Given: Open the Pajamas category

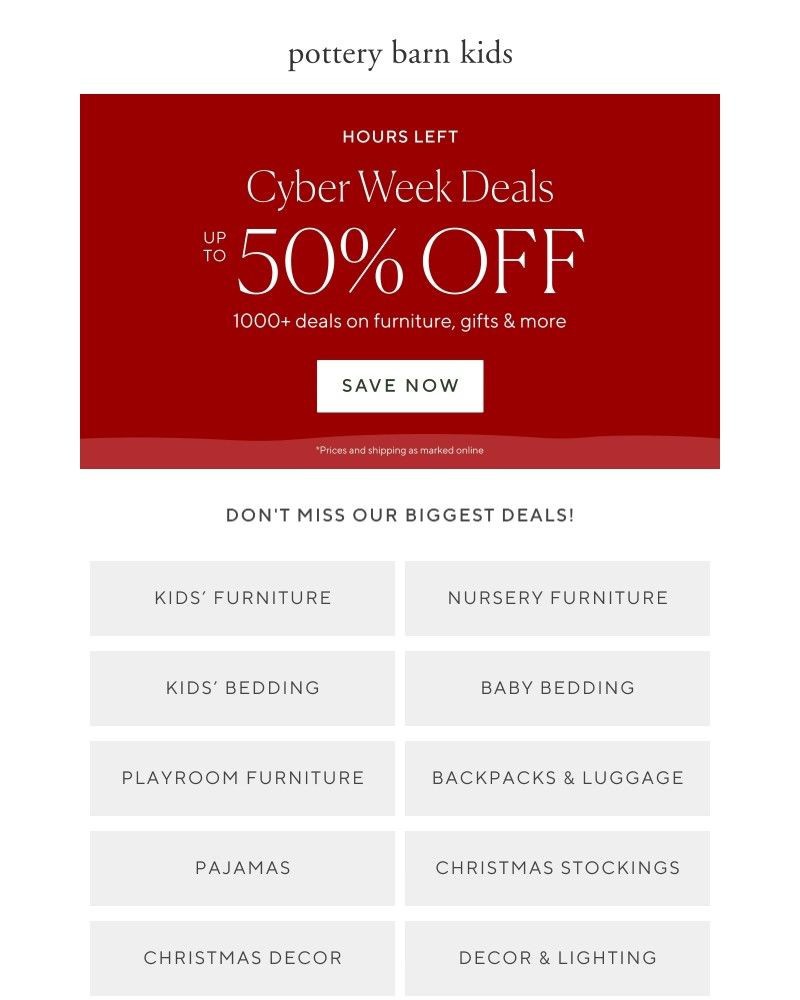Looking at the screenshot, I should click(241, 868).
